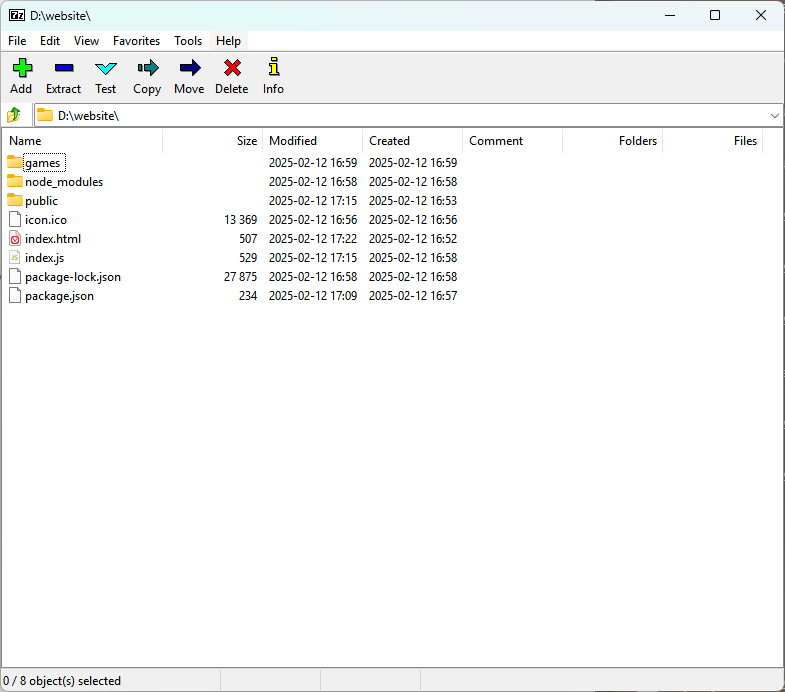Click size value 27 875
The image size is (785, 692).
(x=241, y=277)
